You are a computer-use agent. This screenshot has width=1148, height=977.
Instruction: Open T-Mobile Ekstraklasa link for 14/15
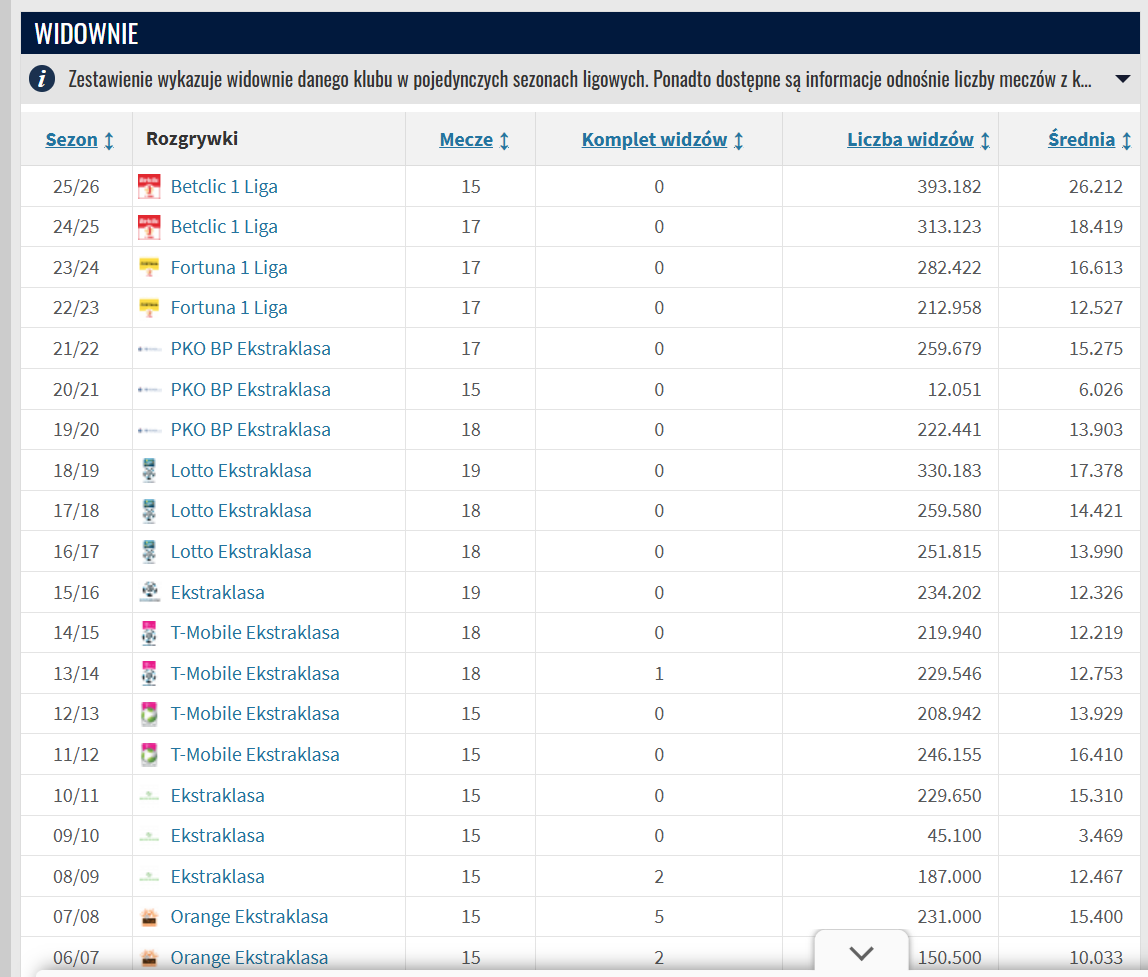[x=255, y=633]
